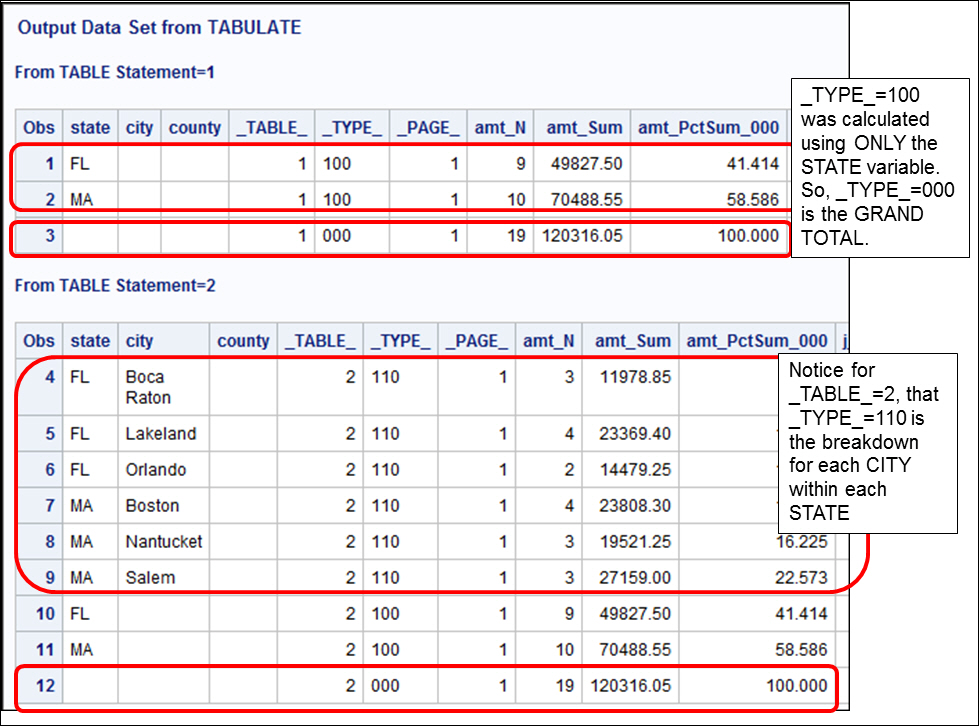Select the Nantucket city cell

click(163, 542)
